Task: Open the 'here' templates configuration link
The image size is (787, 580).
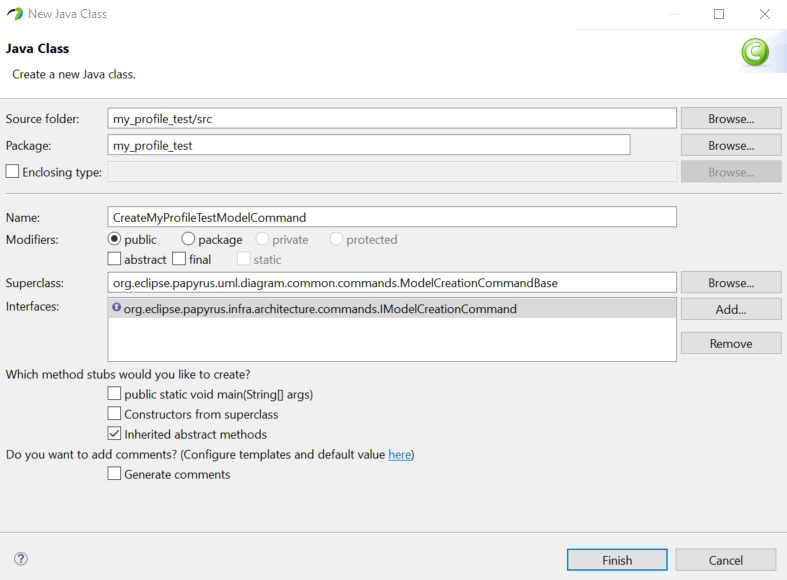Action: [x=400, y=455]
